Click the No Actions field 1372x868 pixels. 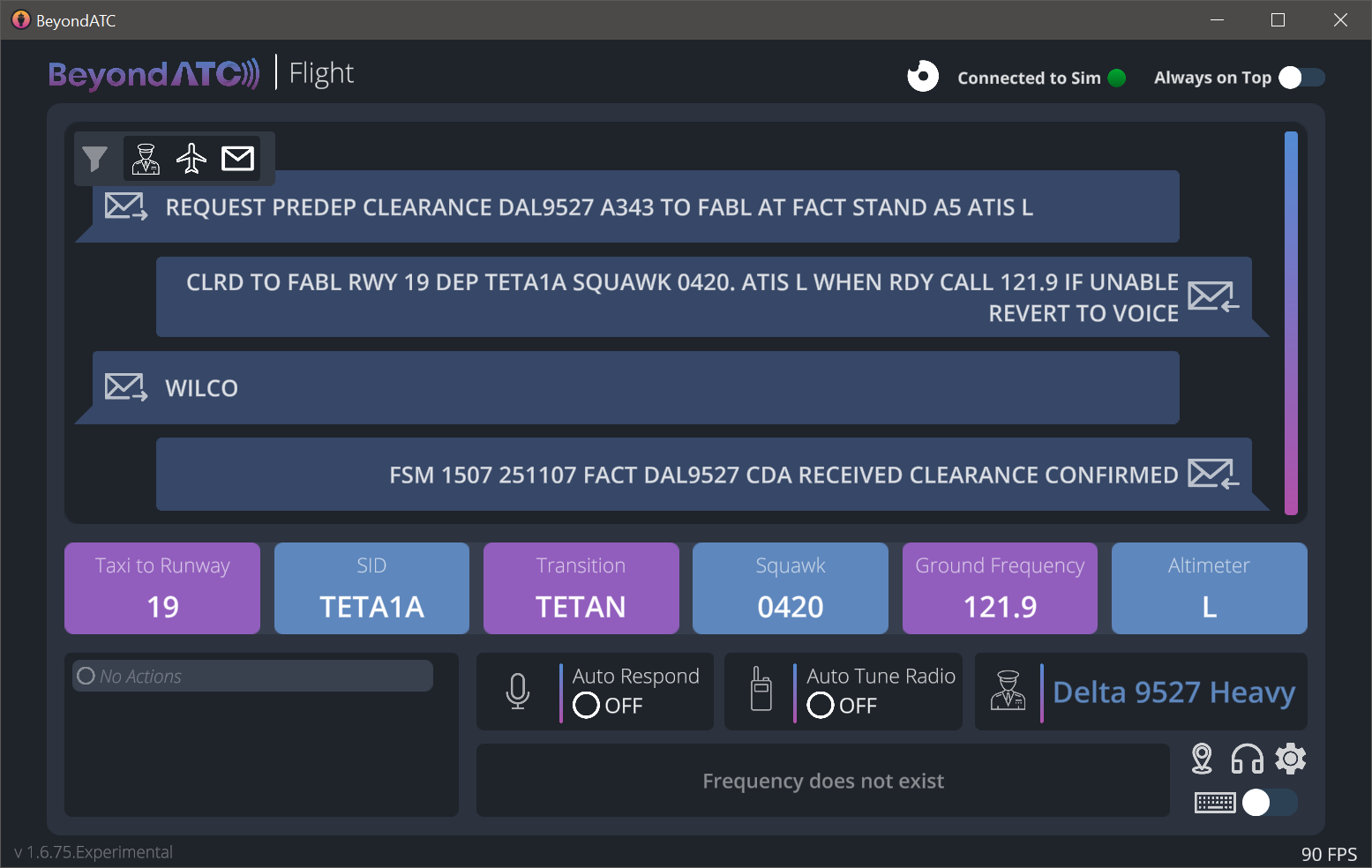[252, 677]
